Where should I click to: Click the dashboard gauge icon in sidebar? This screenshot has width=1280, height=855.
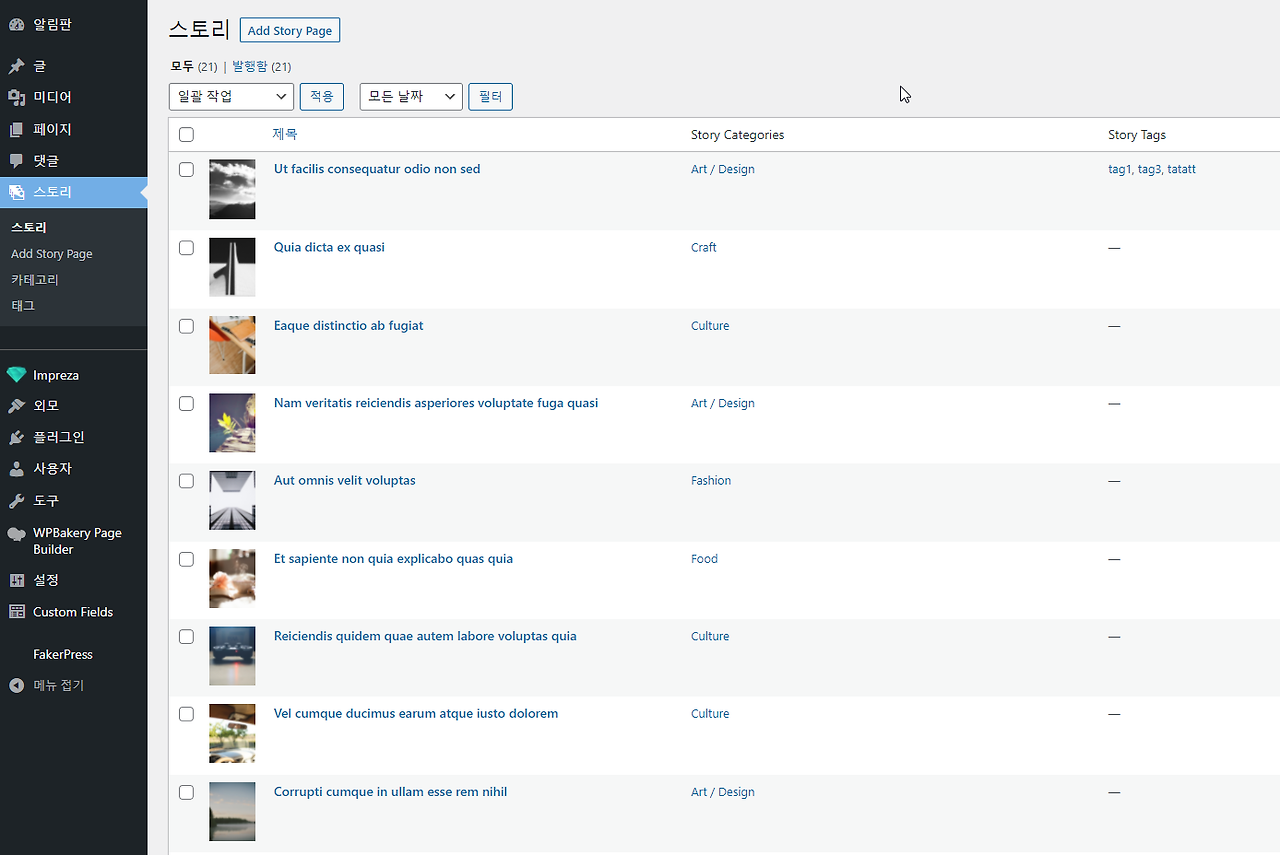pyautogui.click(x=16, y=24)
